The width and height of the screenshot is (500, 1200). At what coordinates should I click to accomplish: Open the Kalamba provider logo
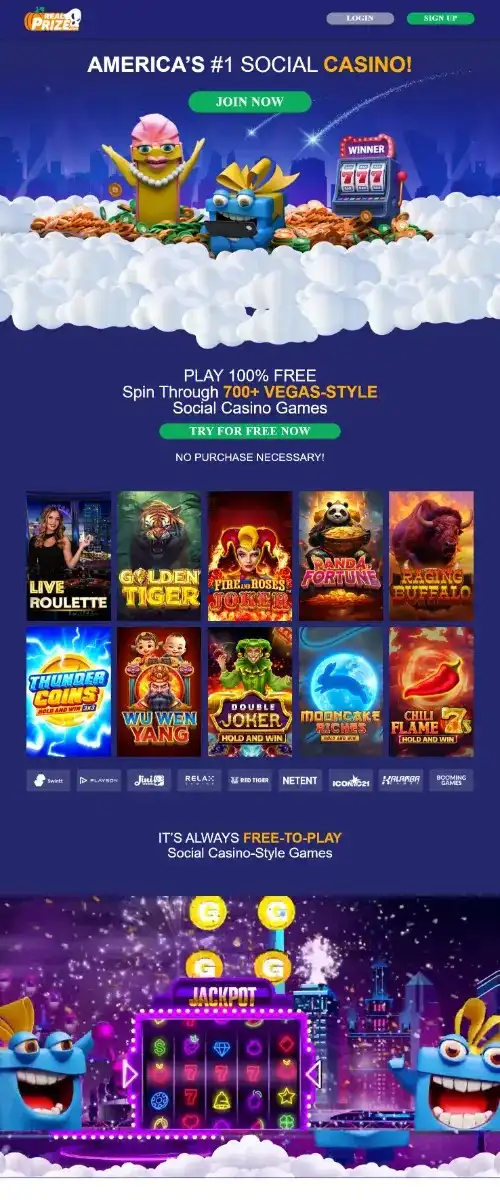400,780
